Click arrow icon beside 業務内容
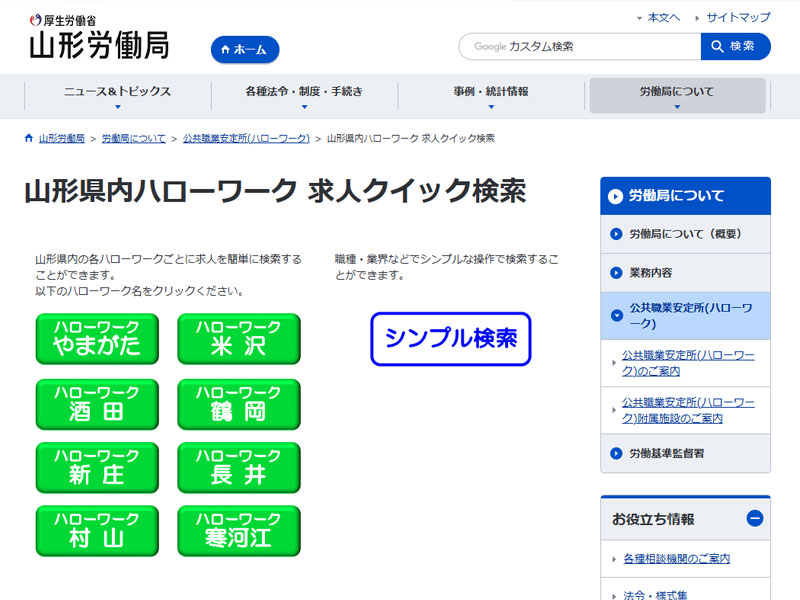800x600 pixels. point(616,273)
